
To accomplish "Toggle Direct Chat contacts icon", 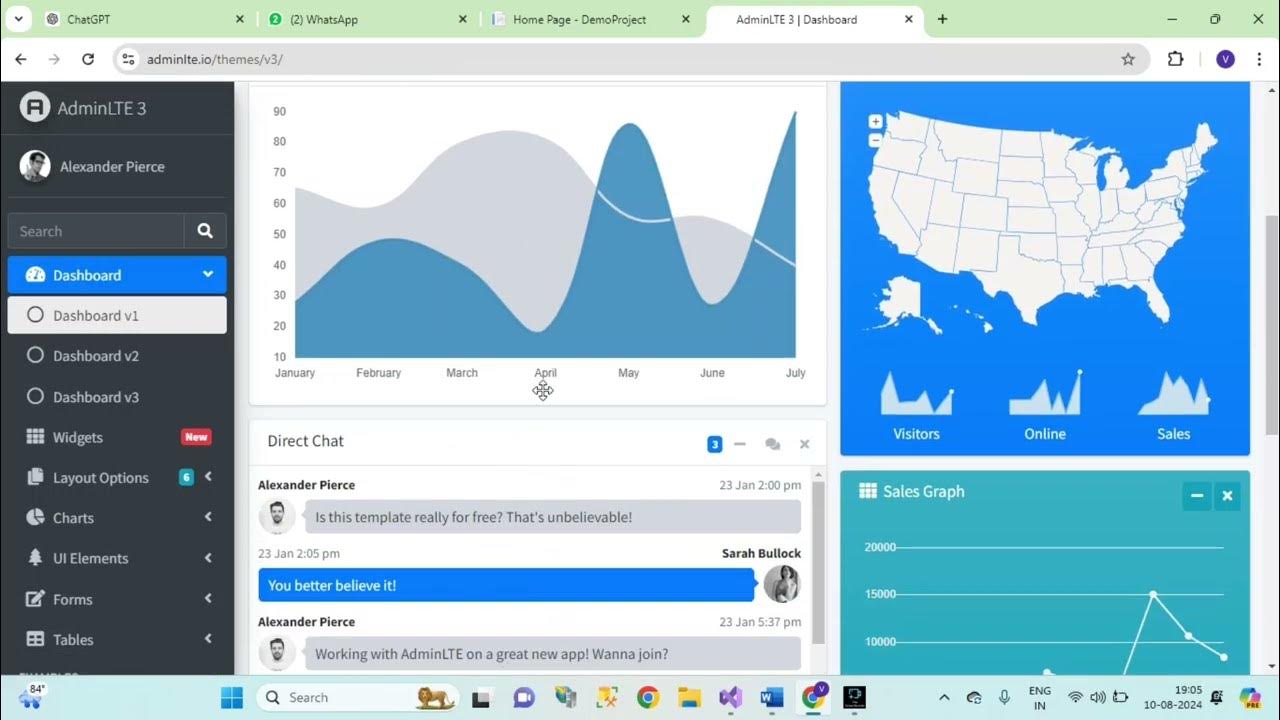I will pos(772,444).
